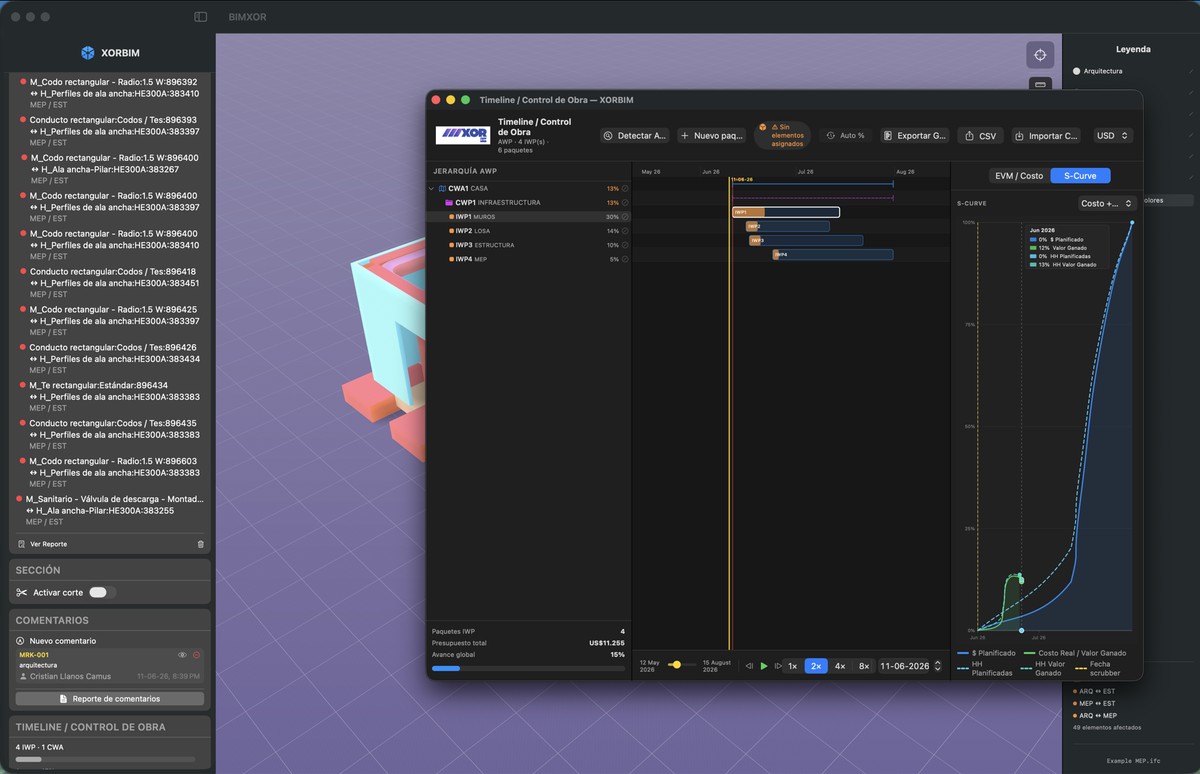
Task: Play the timeline animation
Action: pyautogui.click(x=764, y=666)
